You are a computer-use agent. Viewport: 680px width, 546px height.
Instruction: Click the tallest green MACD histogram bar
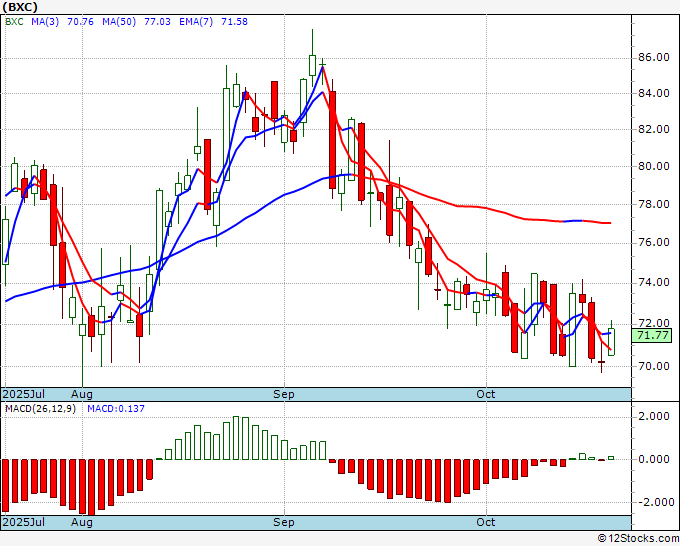[236, 438]
